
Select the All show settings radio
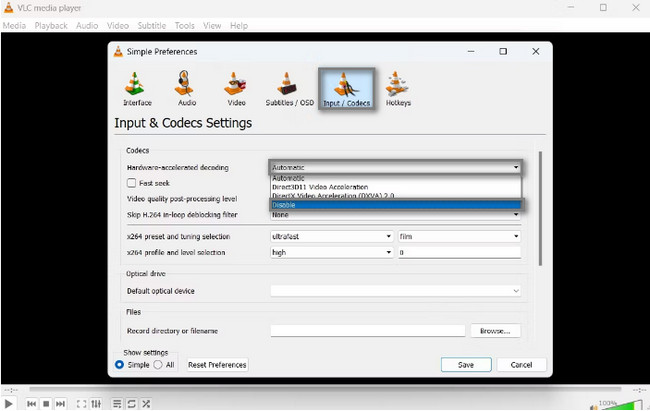point(158,365)
